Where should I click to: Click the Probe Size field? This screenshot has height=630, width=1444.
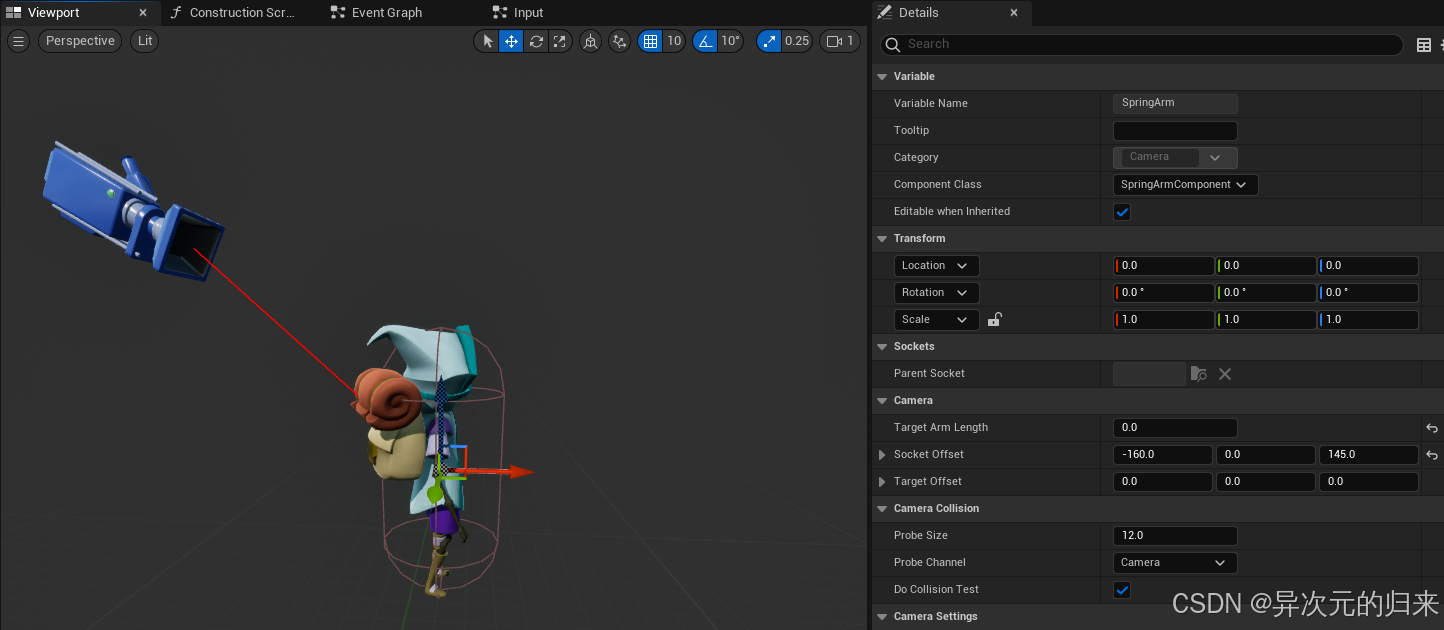pyautogui.click(x=1175, y=535)
